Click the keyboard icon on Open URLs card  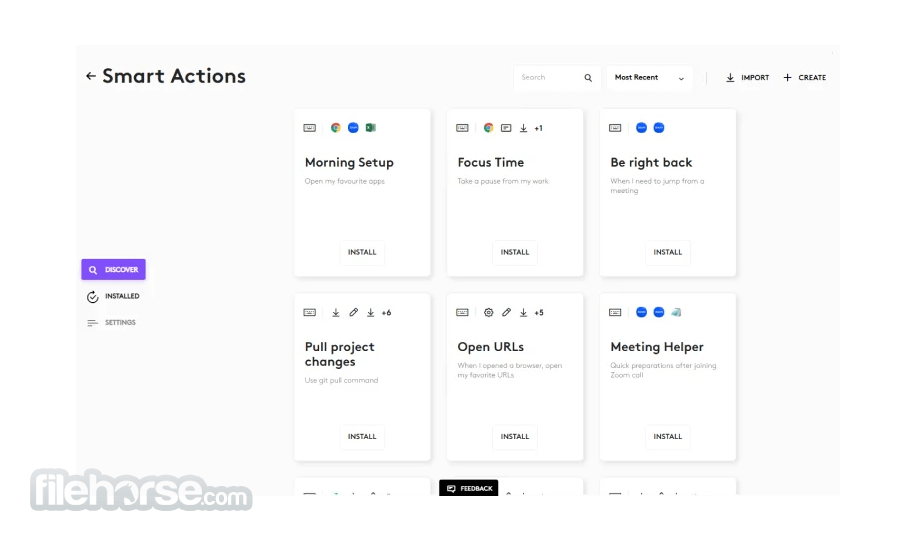click(x=462, y=312)
